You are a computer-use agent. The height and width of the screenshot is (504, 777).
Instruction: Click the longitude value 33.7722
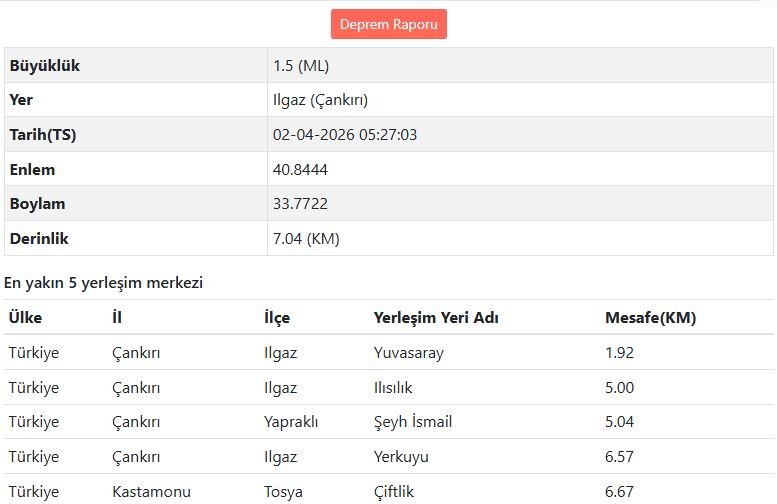click(300, 204)
